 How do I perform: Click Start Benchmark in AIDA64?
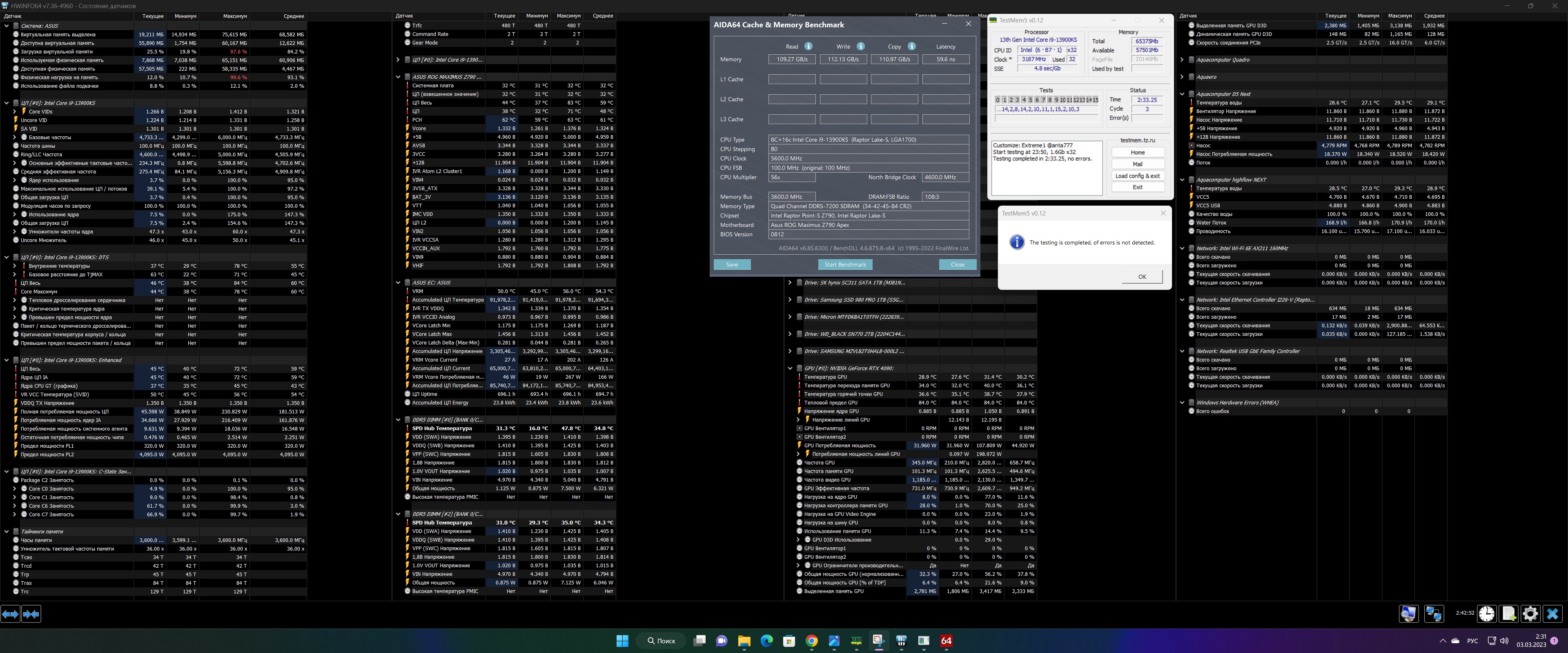[845, 264]
